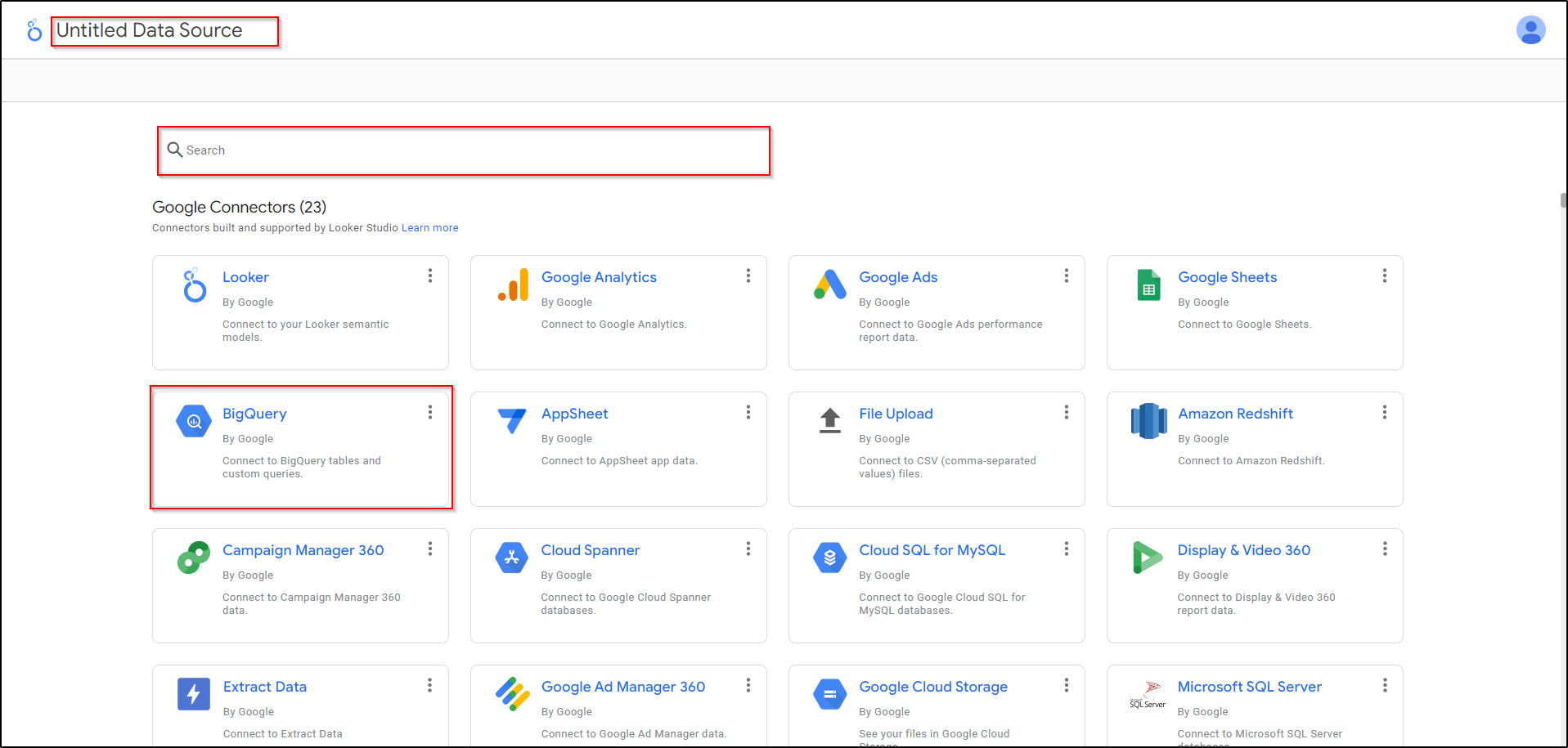This screenshot has width=1568, height=748.
Task: Click the search magnifier icon
Action: coord(174,150)
